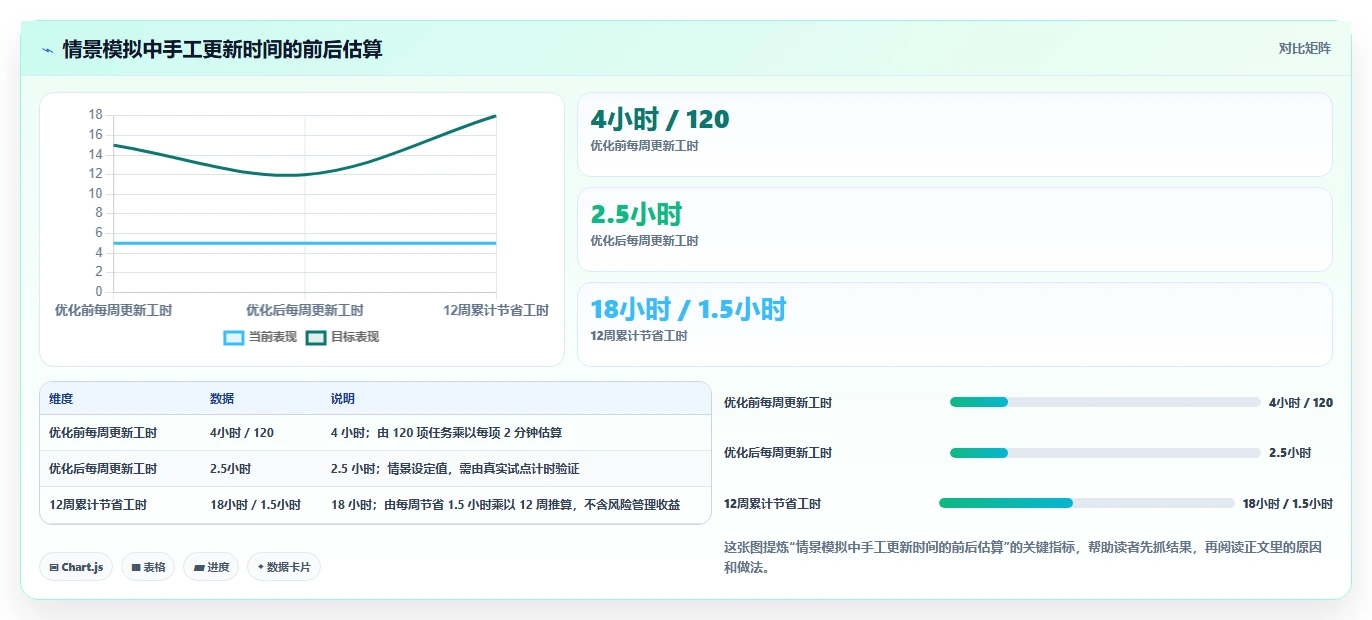The width and height of the screenshot is (1372, 620).
Task: Click the 数据 table column header
Action: pos(222,398)
